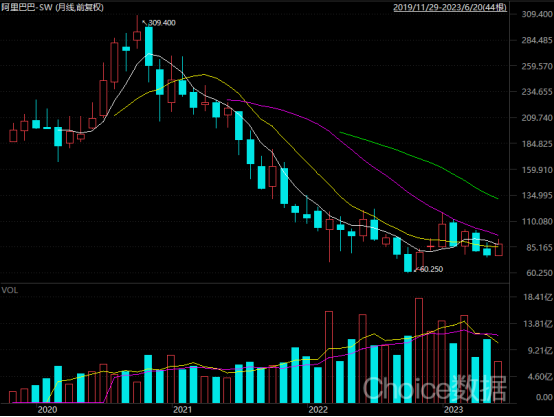Click the 13.81亿 volume axis value
Viewport: 554px width, 417px height.
[x=538, y=324]
